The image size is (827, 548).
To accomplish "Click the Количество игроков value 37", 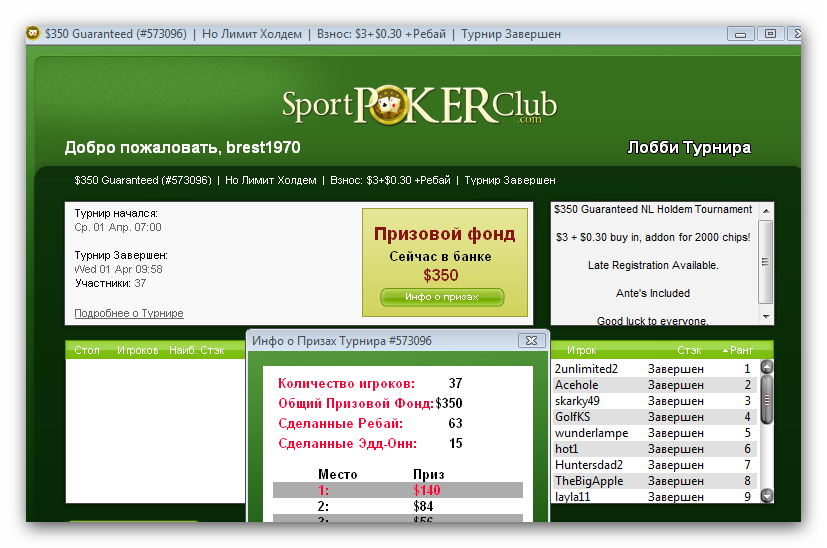I will (x=456, y=383).
